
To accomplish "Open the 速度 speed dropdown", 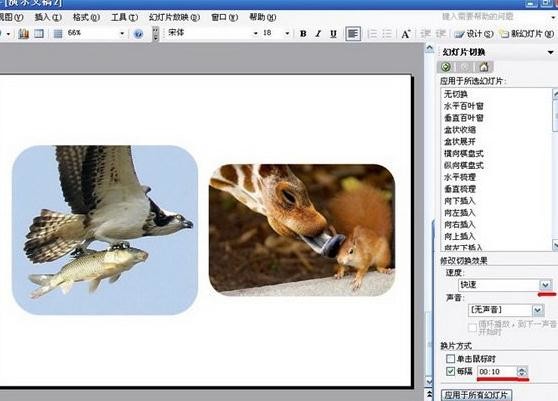I will coord(546,285).
